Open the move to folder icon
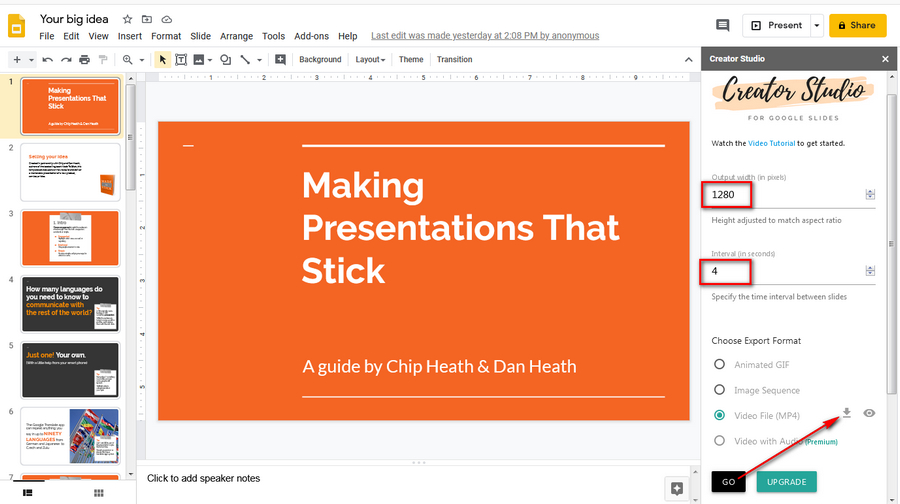 point(147,19)
